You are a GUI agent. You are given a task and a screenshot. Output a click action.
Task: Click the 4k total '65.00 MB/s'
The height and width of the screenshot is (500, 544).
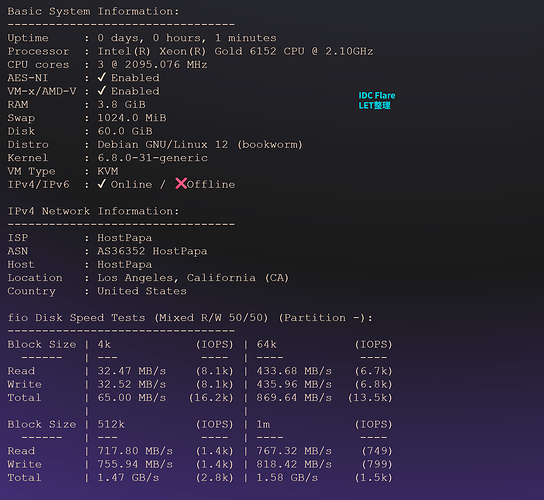[x=132, y=398]
